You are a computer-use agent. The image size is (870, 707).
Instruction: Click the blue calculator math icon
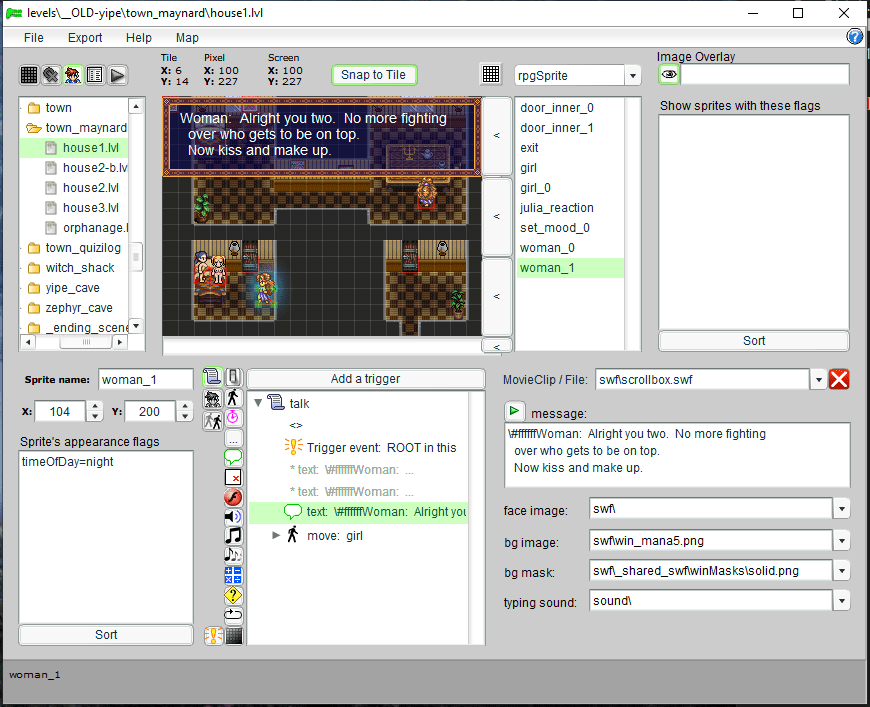pyautogui.click(x=233, y=575)
